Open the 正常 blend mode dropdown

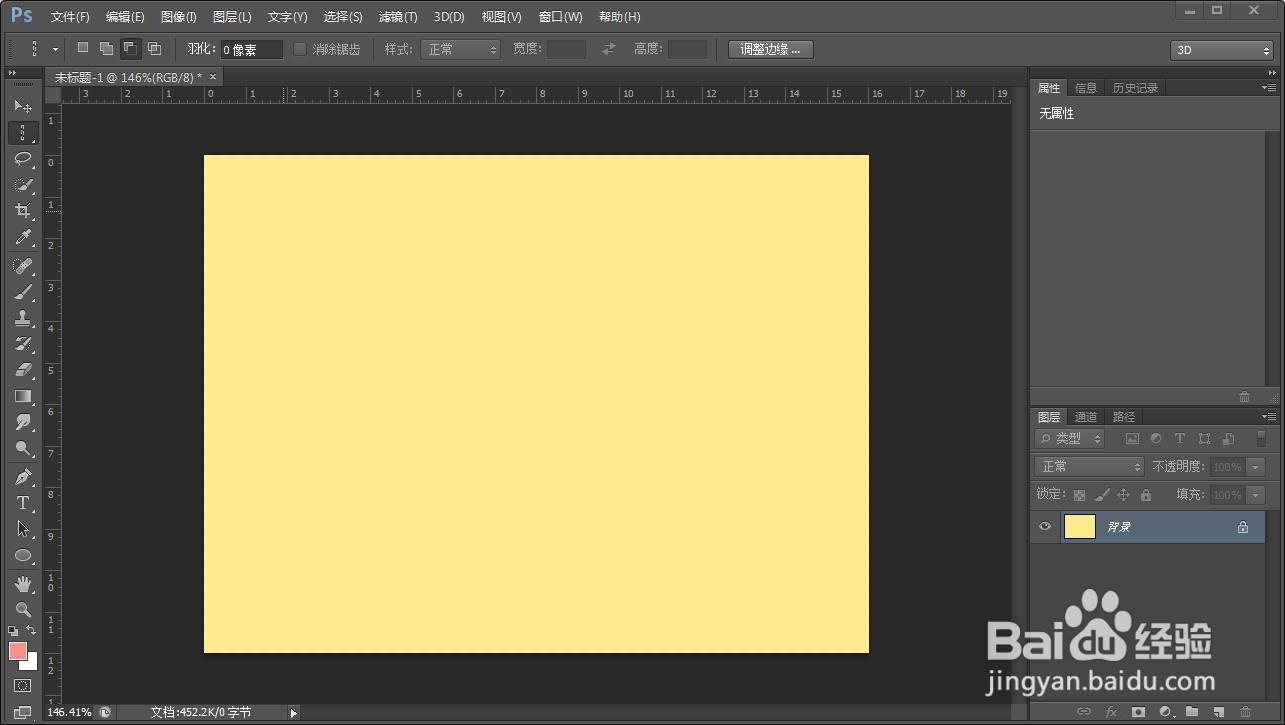click(1089, 467)
